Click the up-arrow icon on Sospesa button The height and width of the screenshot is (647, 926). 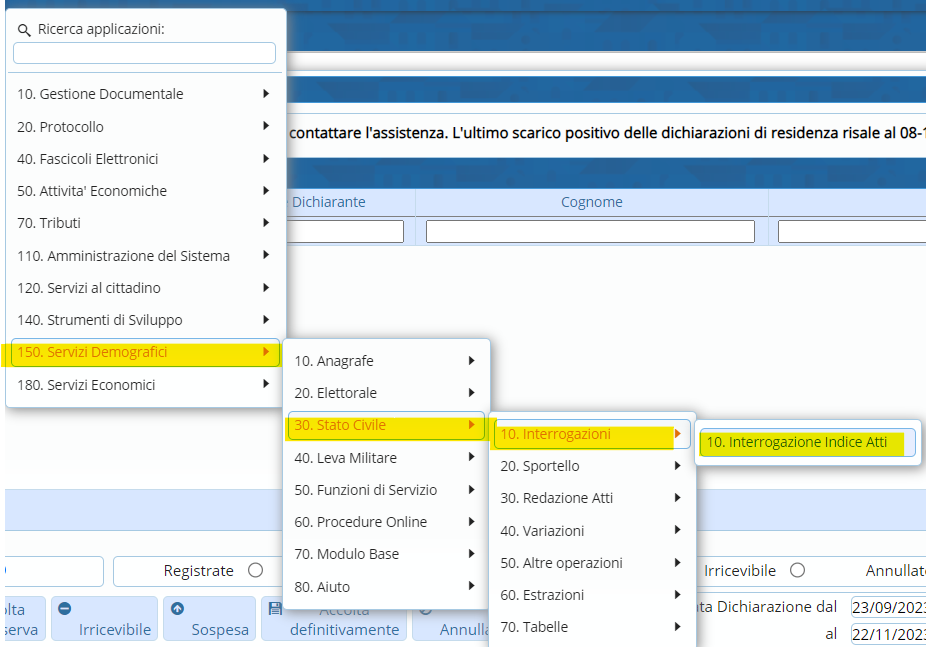[178, 608]
